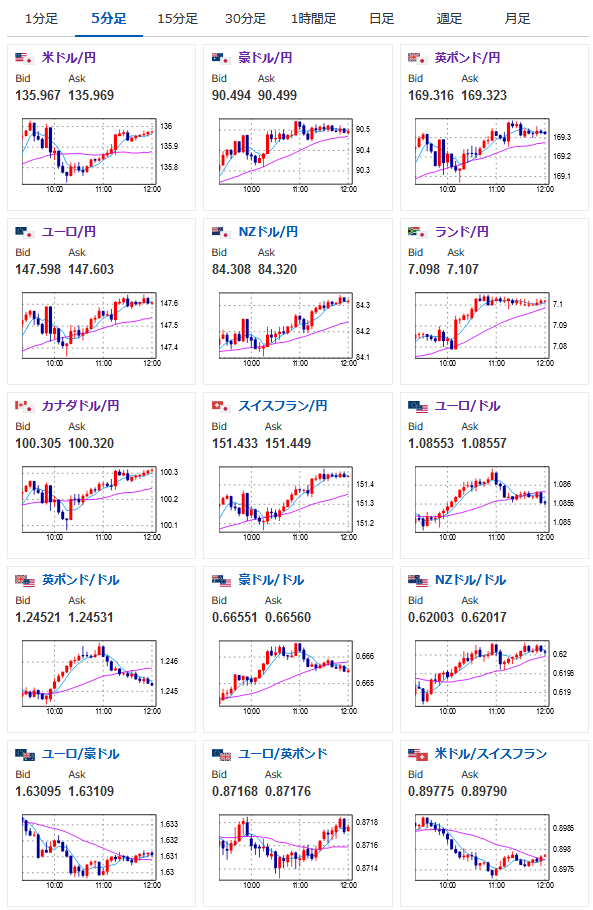This screenshot has height=910, width=593.
Task: Open the NZドル/円 pair link
Action: 268,232
